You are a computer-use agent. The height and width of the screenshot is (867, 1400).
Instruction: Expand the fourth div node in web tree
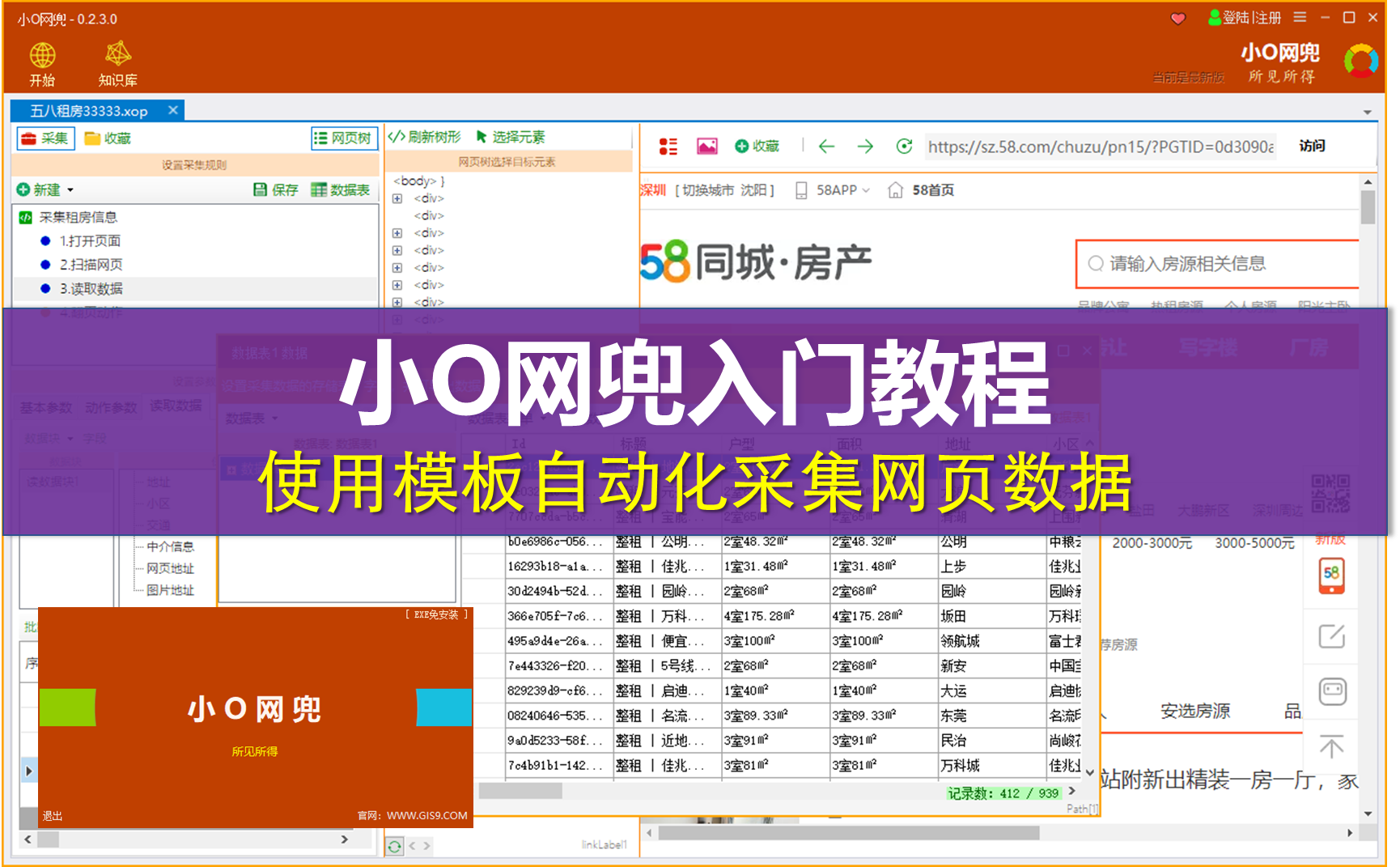[x=397, y=250]
